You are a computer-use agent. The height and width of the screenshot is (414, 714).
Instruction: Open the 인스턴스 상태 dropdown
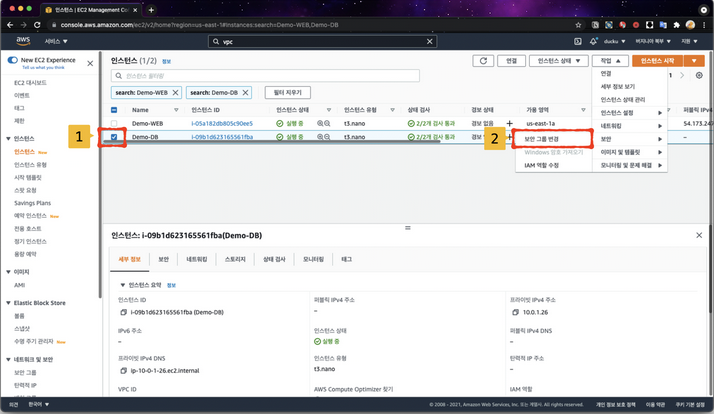[558, 61]
